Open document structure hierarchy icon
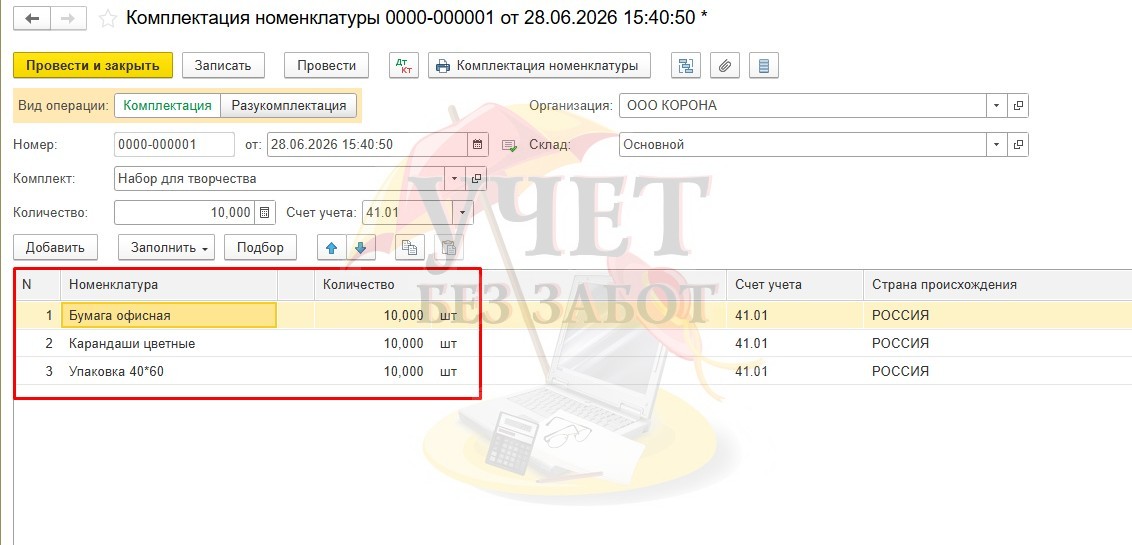The width and height of the screenshot is (1132, 545). (686, 66)
